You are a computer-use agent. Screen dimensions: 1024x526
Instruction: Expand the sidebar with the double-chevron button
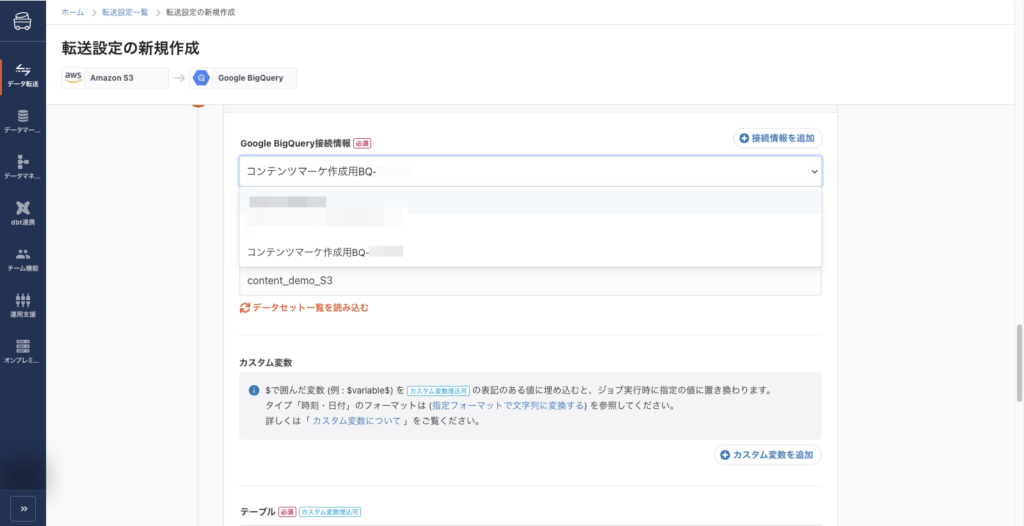(22, 505)
